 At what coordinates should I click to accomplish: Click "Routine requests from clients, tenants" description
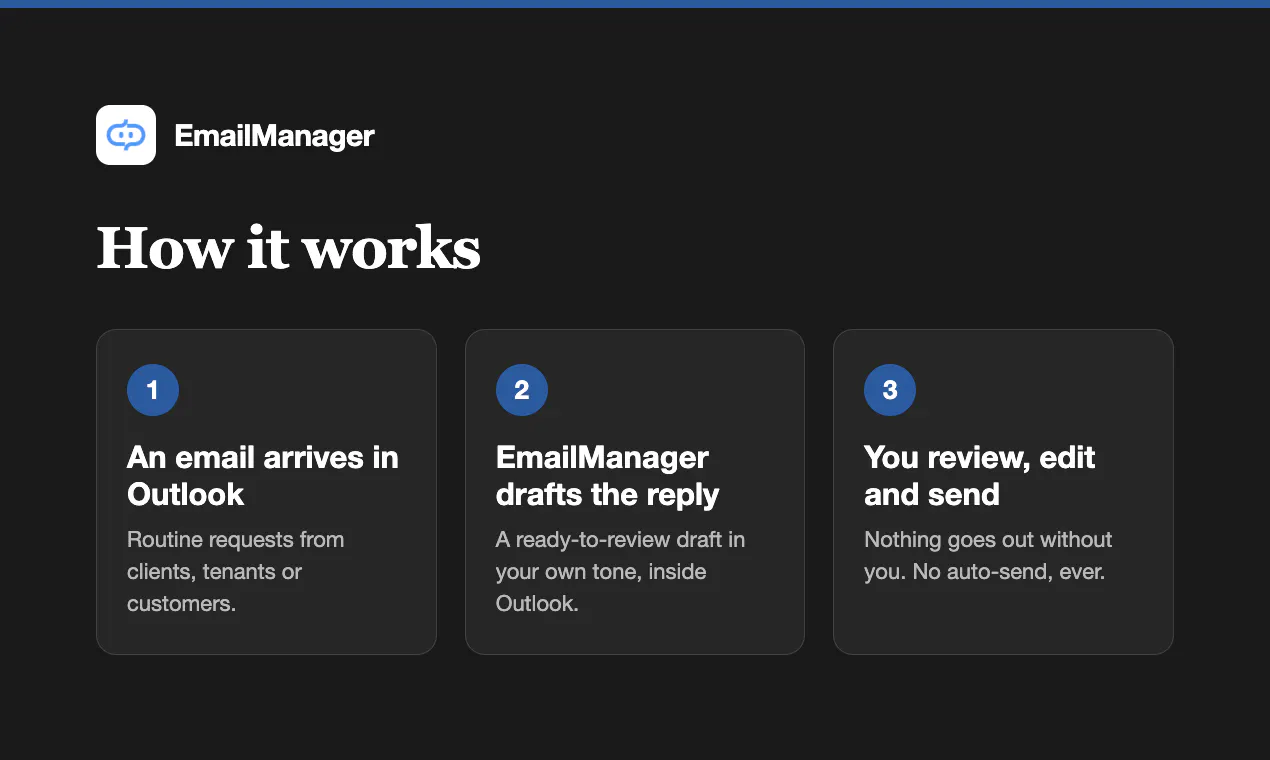click(236, 572)
